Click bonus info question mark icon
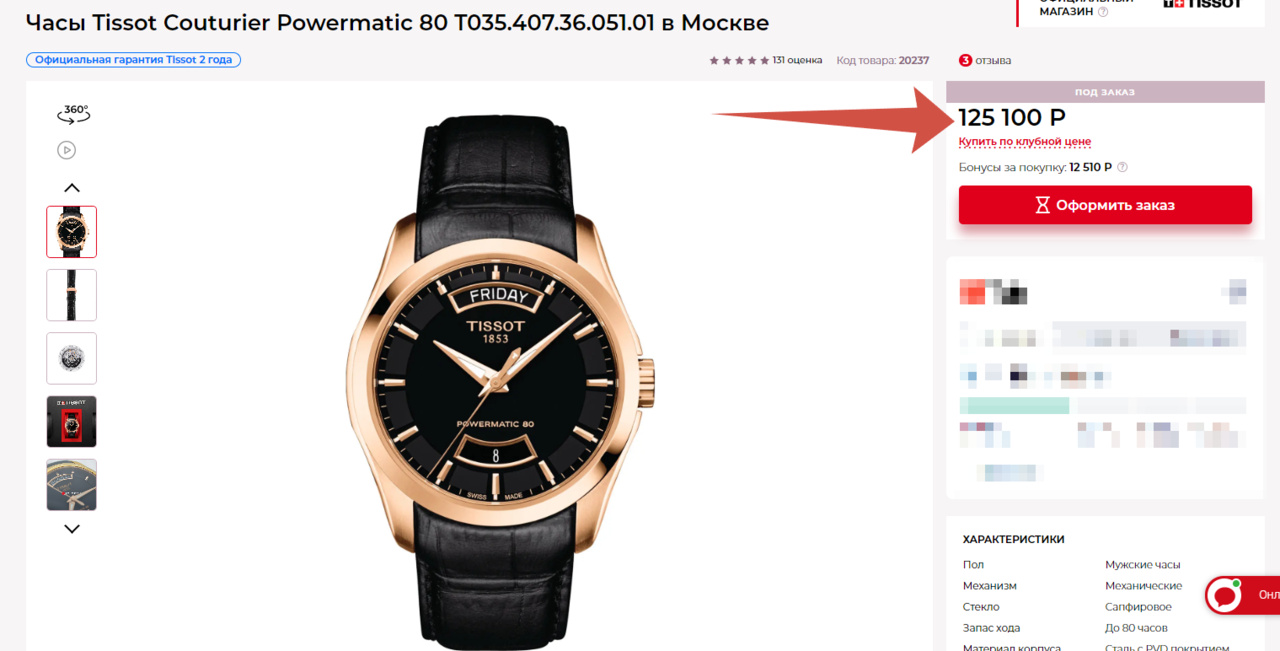Screen dimensions: 1280x651 coord(1122,167)
